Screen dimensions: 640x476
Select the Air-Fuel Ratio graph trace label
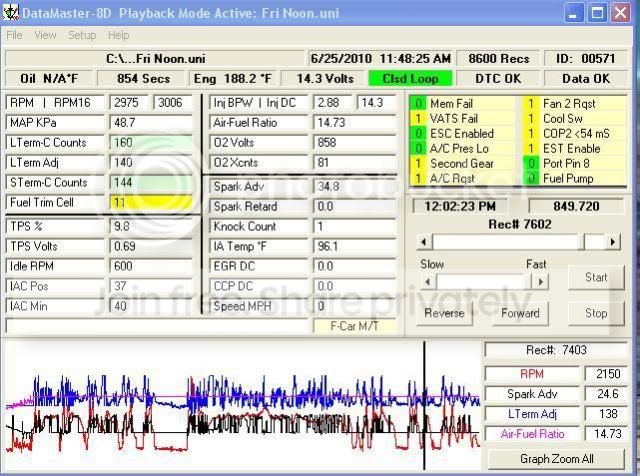532,434
